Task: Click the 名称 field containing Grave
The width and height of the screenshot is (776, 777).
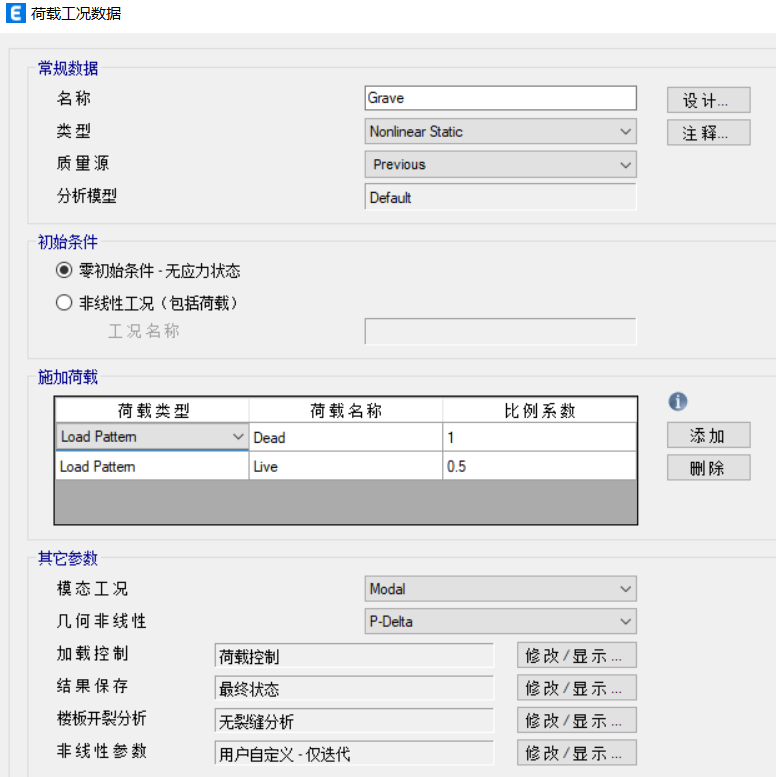Action: tap(501, 98)
